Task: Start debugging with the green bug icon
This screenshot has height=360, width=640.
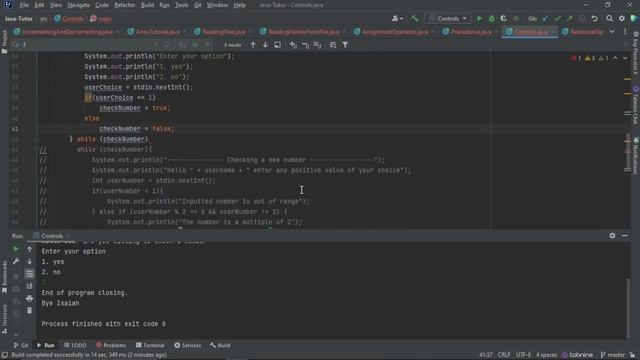Action: click(492, 19)
